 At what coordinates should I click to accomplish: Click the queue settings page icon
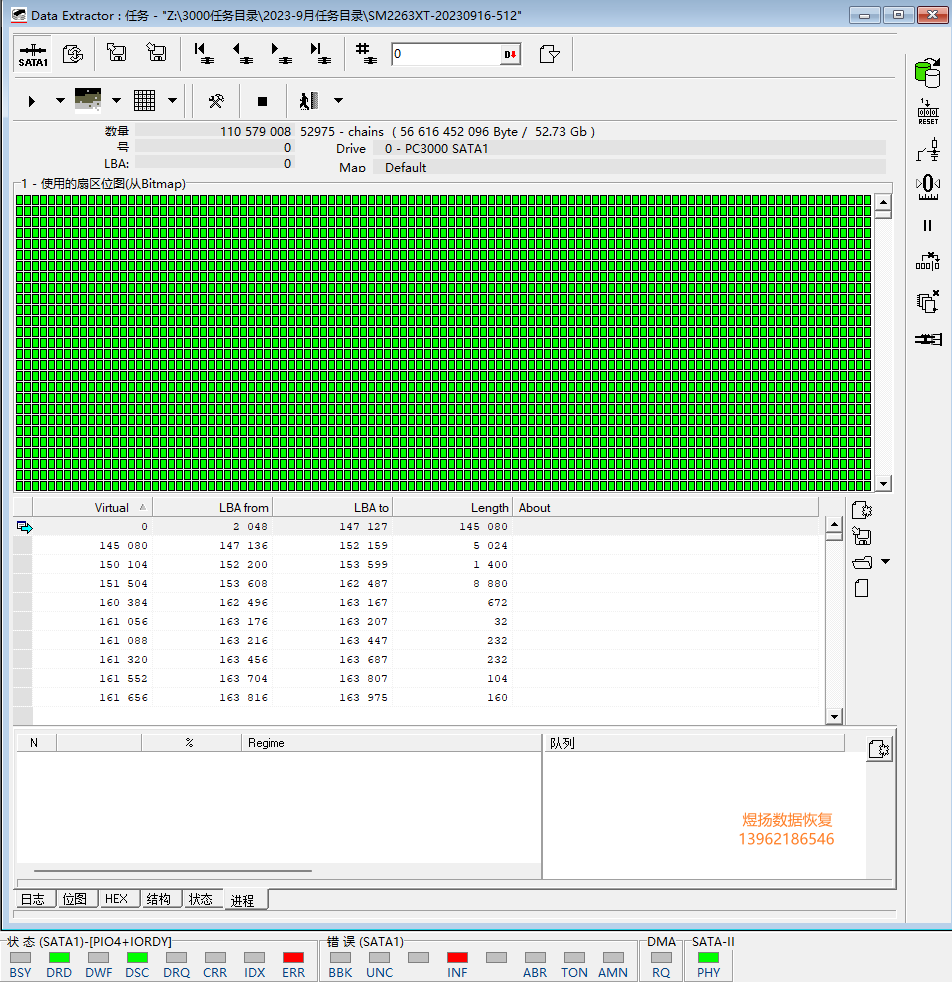click(x=880, y=749)
